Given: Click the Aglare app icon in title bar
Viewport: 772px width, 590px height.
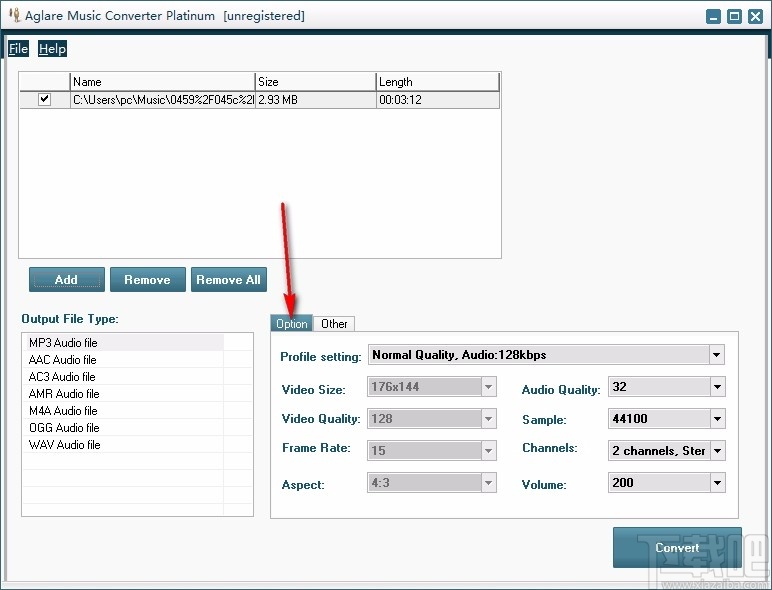Looking at the screenshot, I should pyautogui.click(x=14, y=15).
